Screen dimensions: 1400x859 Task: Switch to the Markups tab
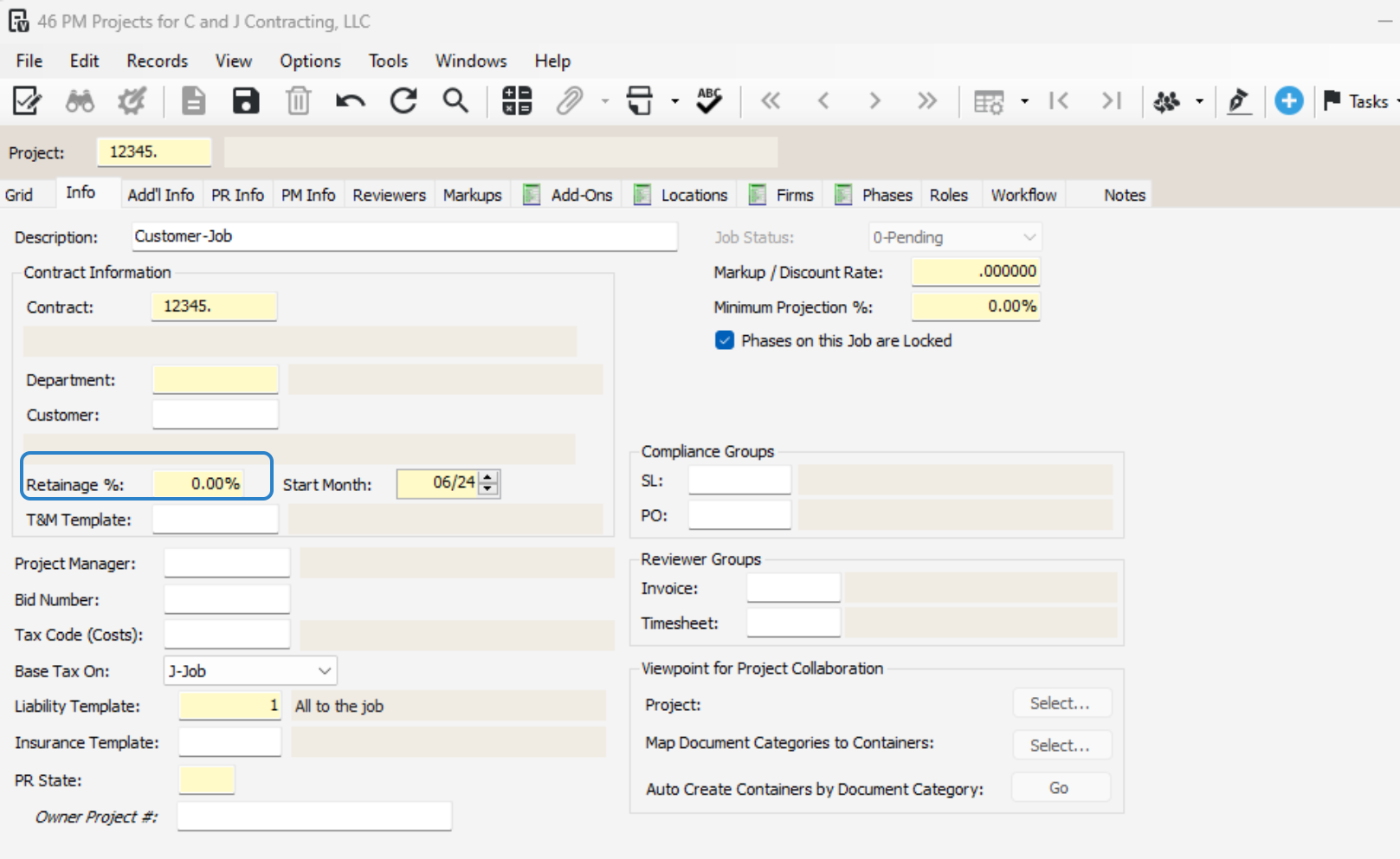473,195
